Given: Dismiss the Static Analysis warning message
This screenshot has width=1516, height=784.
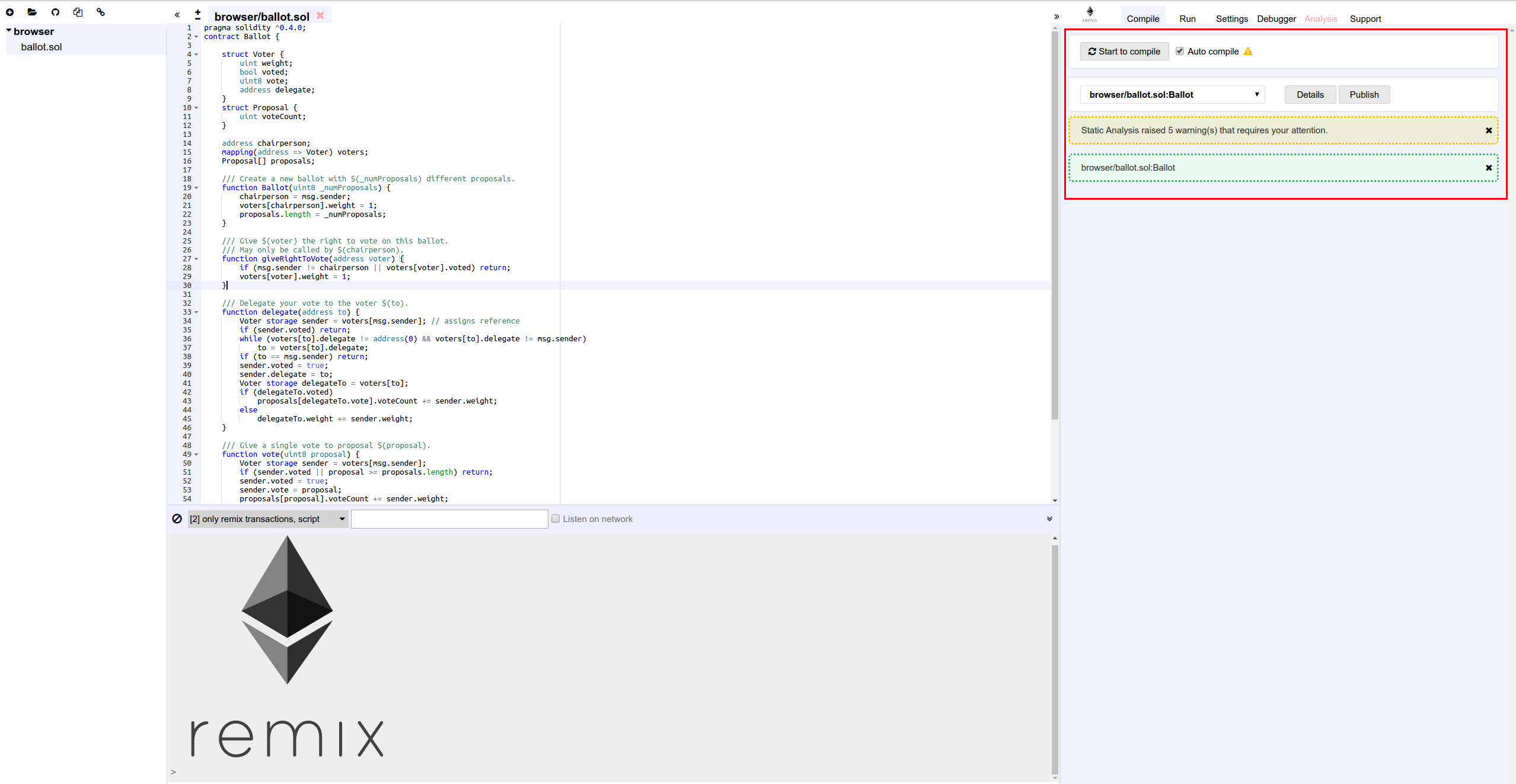Looking at the screenshot, I should (1489, 130).
